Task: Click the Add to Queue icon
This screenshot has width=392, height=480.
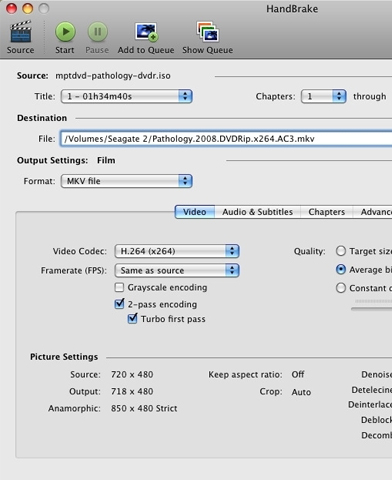Action: pyautogui.click(x=146, y=32)
